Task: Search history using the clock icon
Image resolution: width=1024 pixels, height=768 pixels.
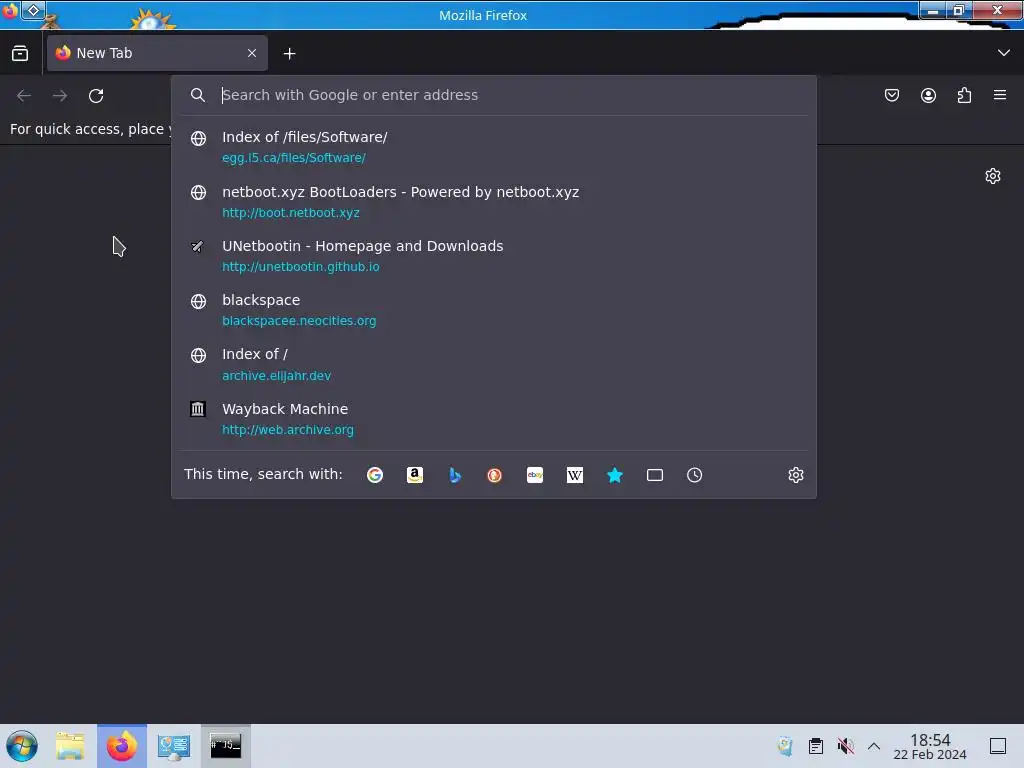Action: pos(694,475)
